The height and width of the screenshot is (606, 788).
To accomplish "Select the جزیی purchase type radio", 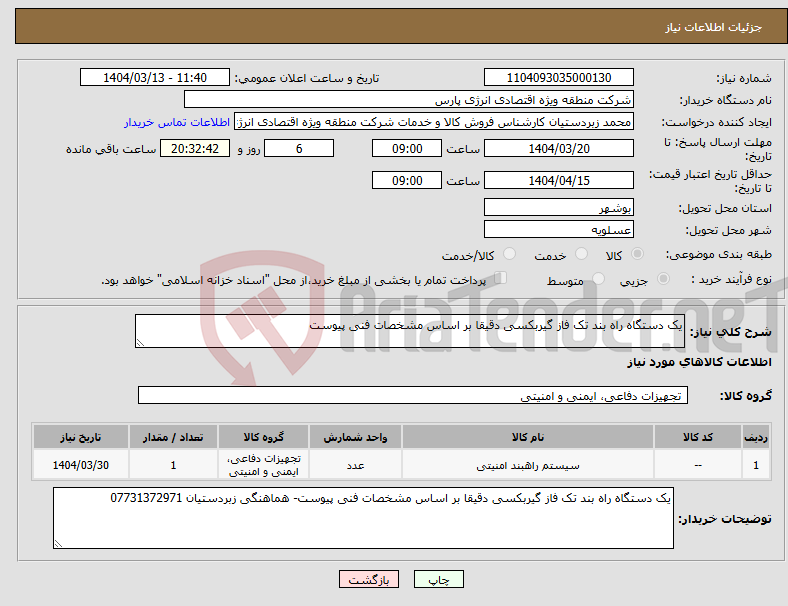I will (x=663, y=278).
